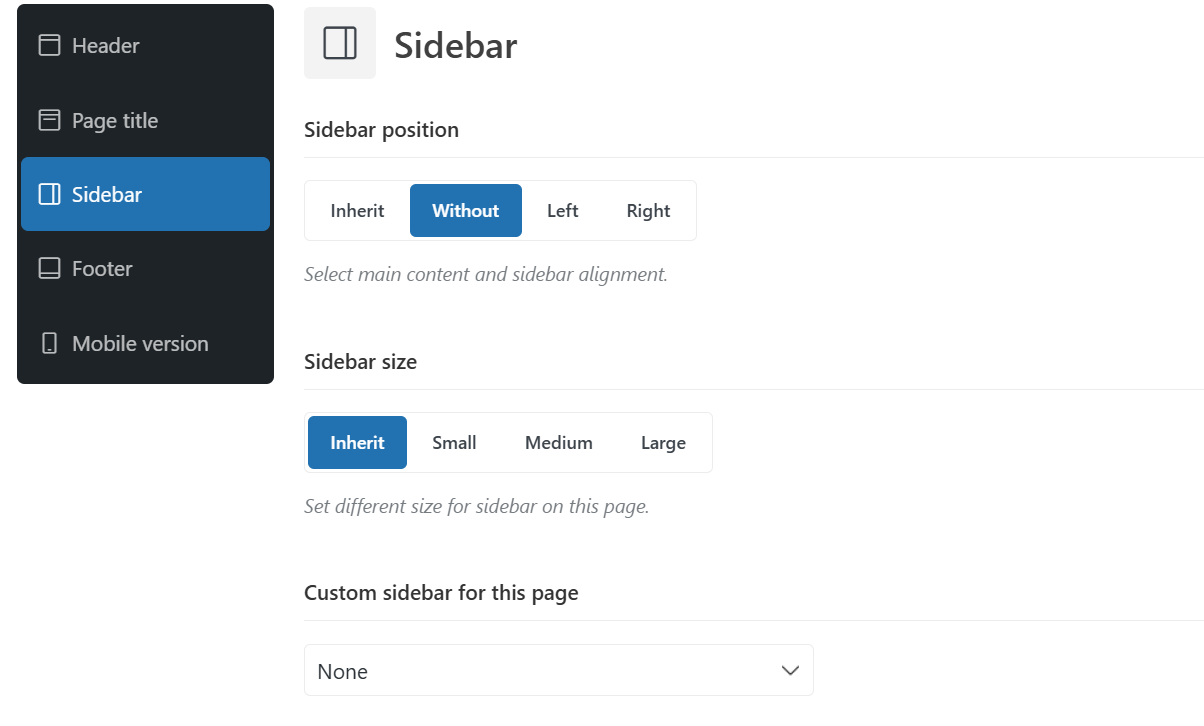
Task: Pick Medium sidebar size
Action: 559,443
